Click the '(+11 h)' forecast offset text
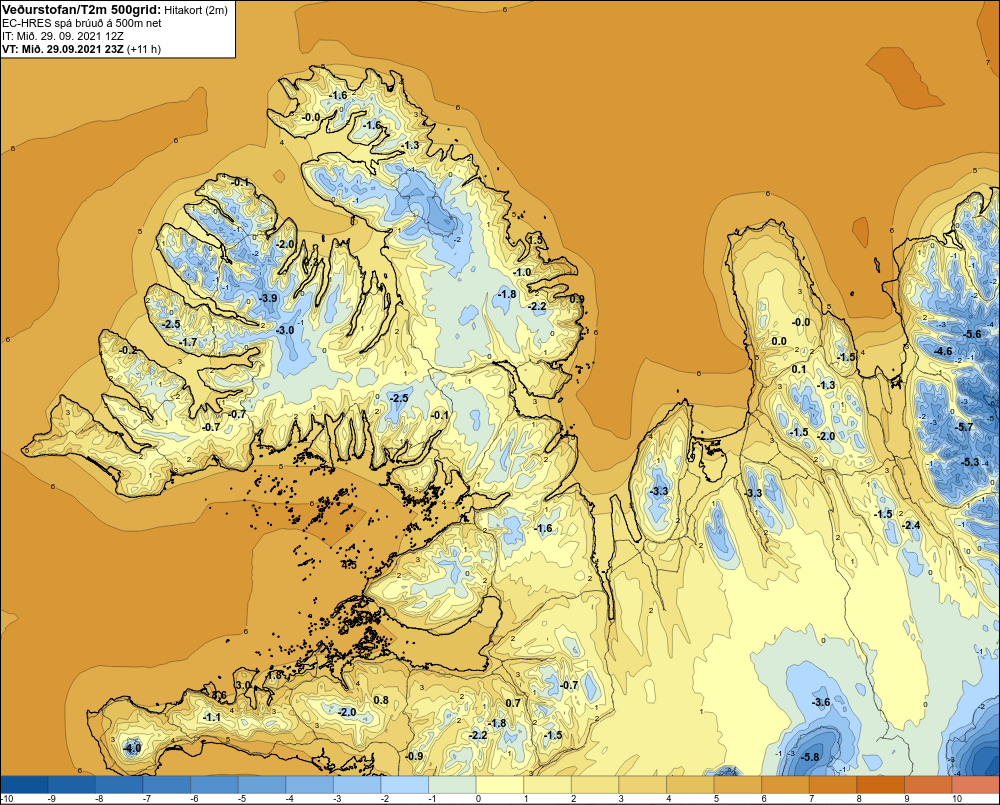The height and width of the screenshot is (805, 1000). pos(144,49)
